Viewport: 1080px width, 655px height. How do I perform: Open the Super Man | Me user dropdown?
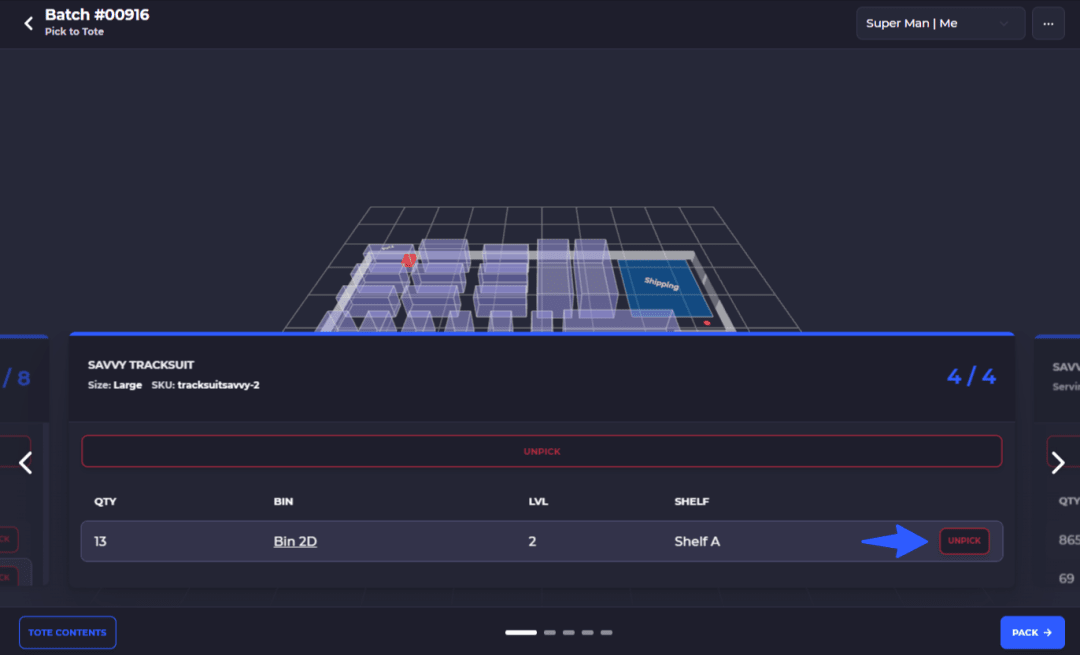click(940, 23)
